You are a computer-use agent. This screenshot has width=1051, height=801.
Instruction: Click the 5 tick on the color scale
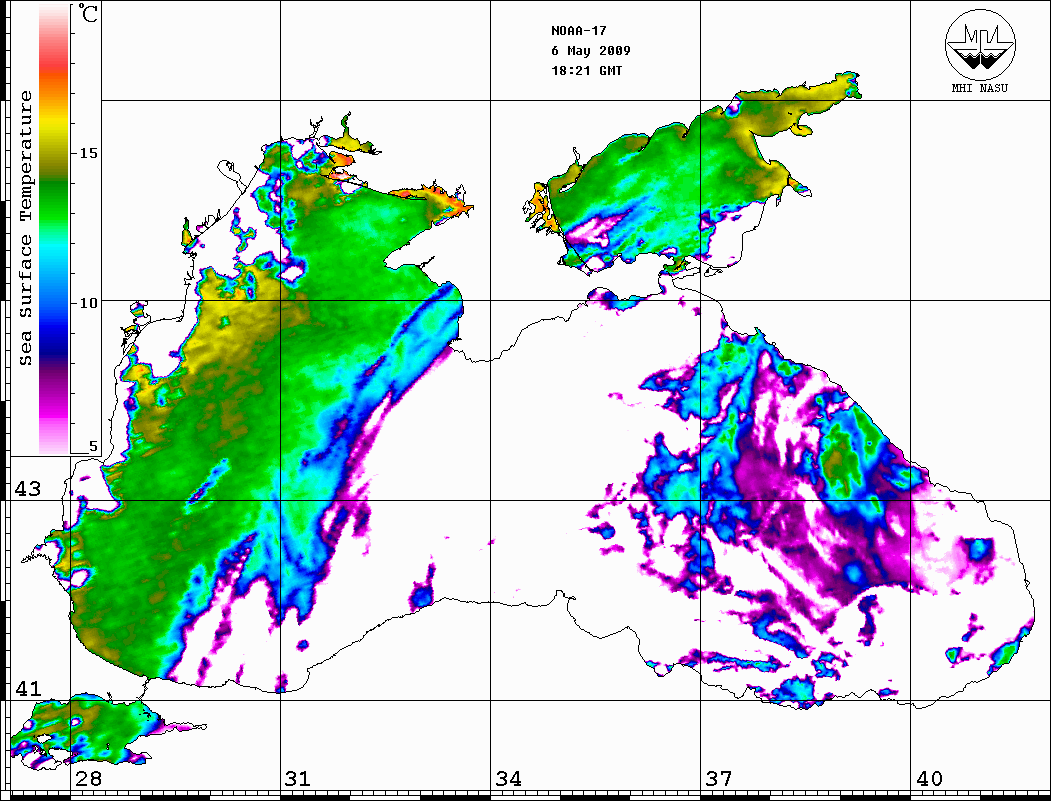click(x=93, y=446)
